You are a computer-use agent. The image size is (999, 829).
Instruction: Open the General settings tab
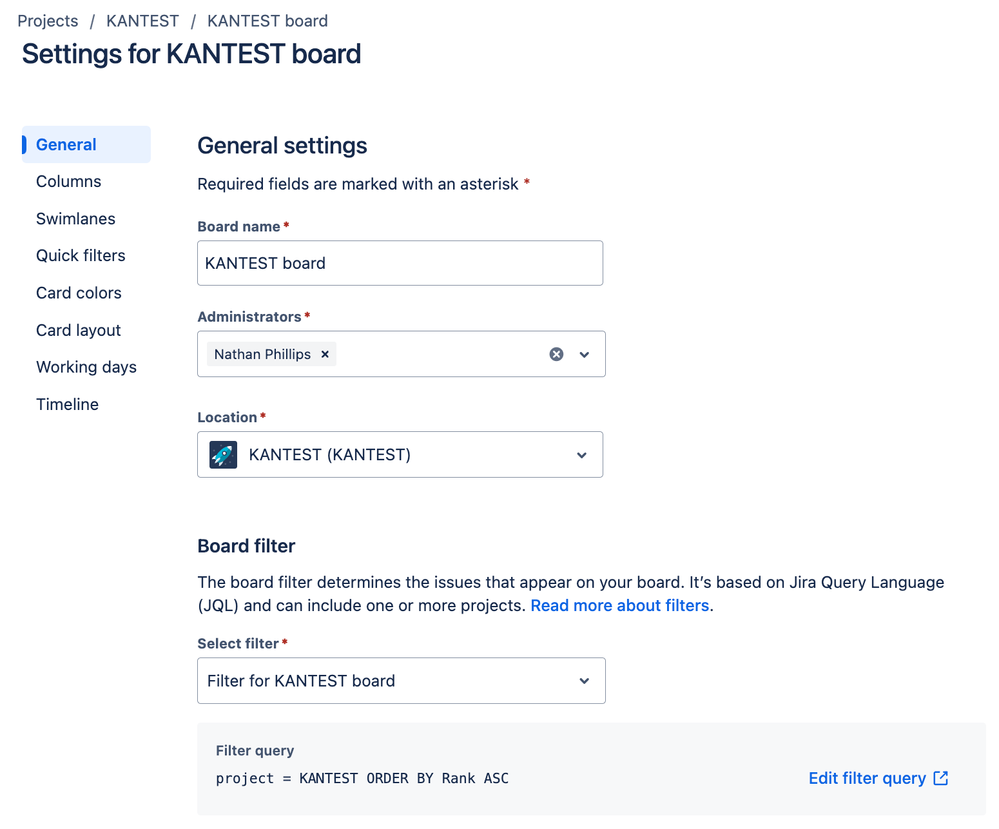(66, 145)
